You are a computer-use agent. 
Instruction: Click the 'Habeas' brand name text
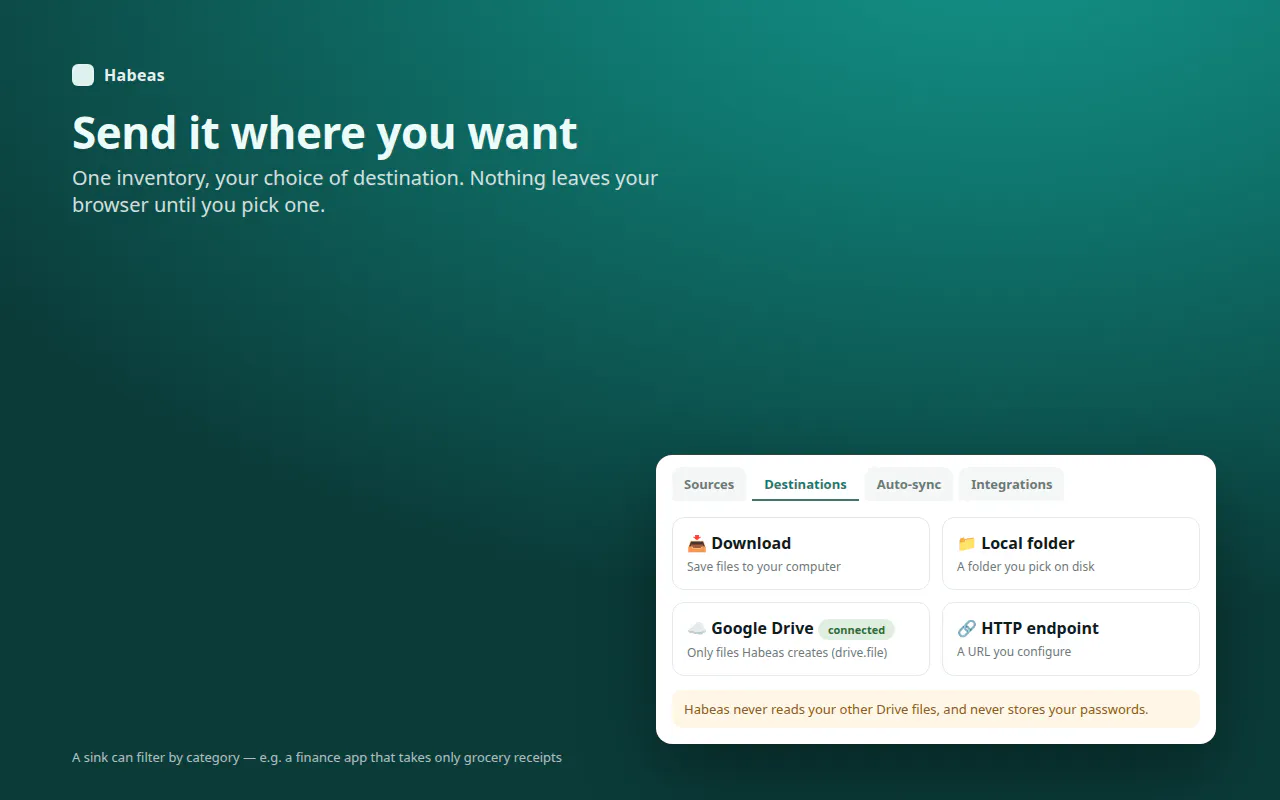click(134, 75)
